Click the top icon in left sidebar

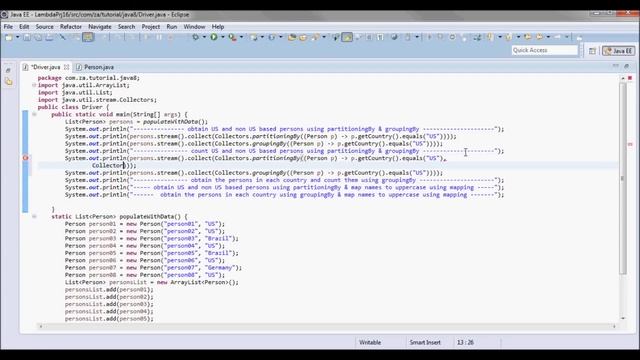(8, 70)
